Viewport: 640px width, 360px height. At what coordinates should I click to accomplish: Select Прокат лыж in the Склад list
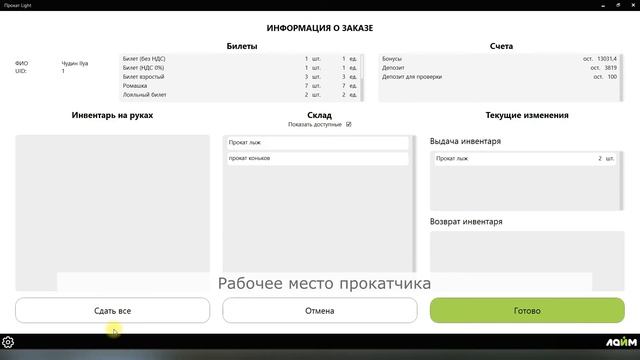(318, 142)
